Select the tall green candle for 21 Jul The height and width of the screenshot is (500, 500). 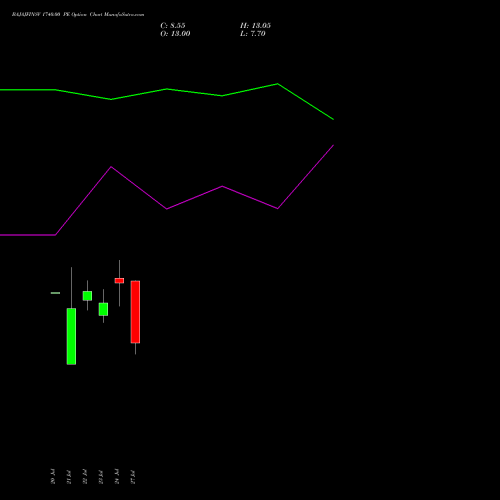71,336
